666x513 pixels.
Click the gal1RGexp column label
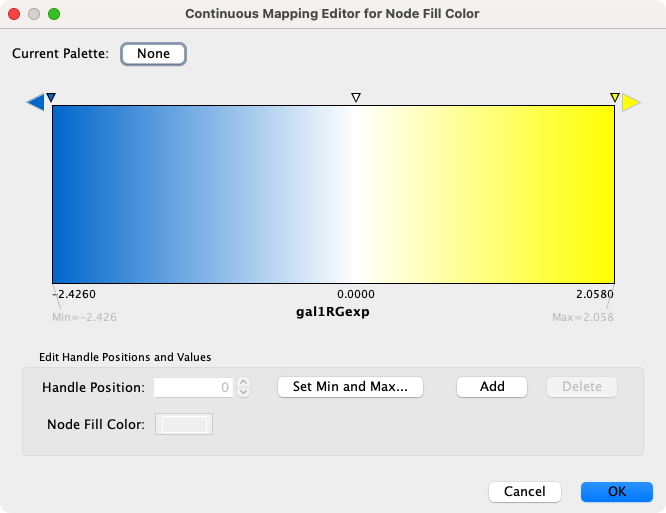[x=333, y=311]
